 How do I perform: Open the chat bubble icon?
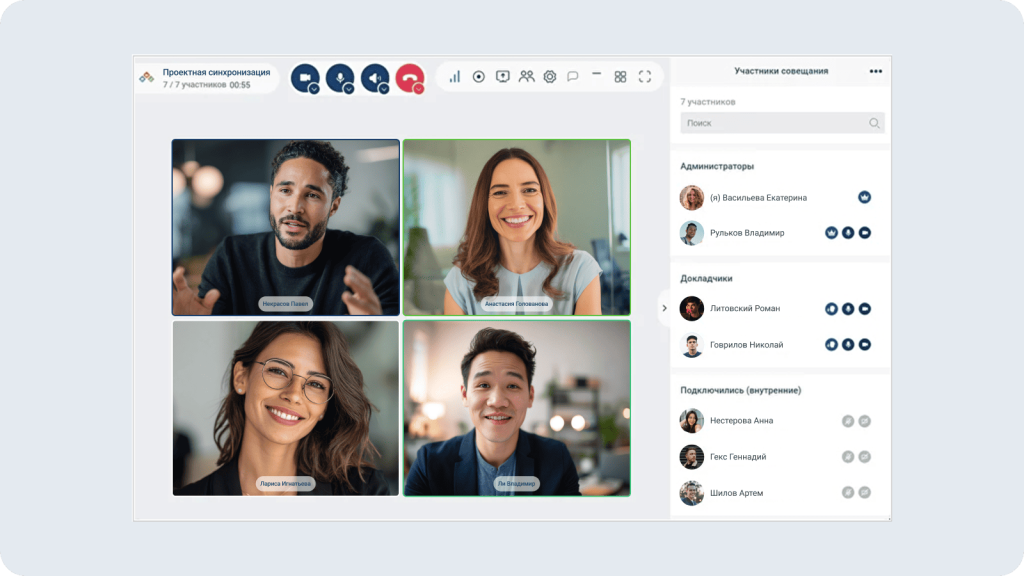(573, 77)
